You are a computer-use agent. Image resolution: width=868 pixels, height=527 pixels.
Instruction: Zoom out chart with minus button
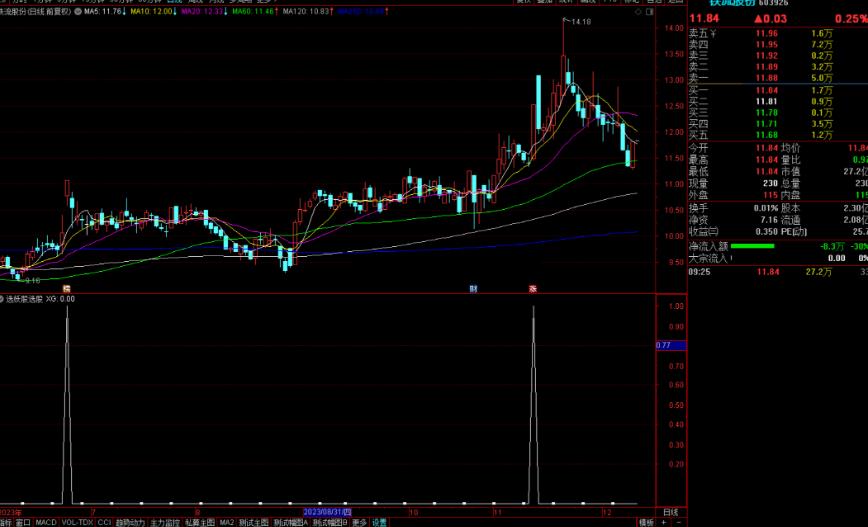pos(679,523)
